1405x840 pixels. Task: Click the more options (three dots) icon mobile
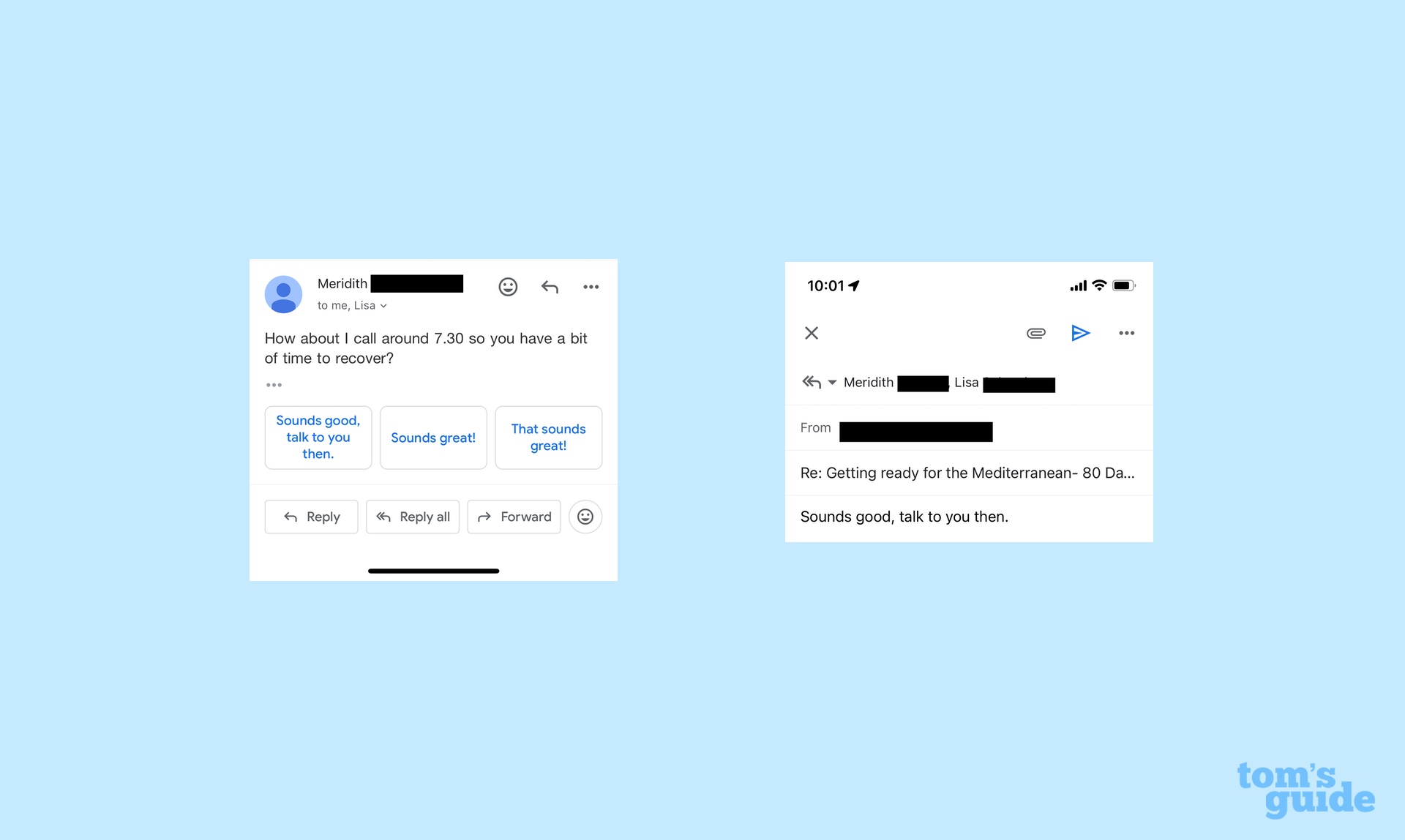[1127, 333]
